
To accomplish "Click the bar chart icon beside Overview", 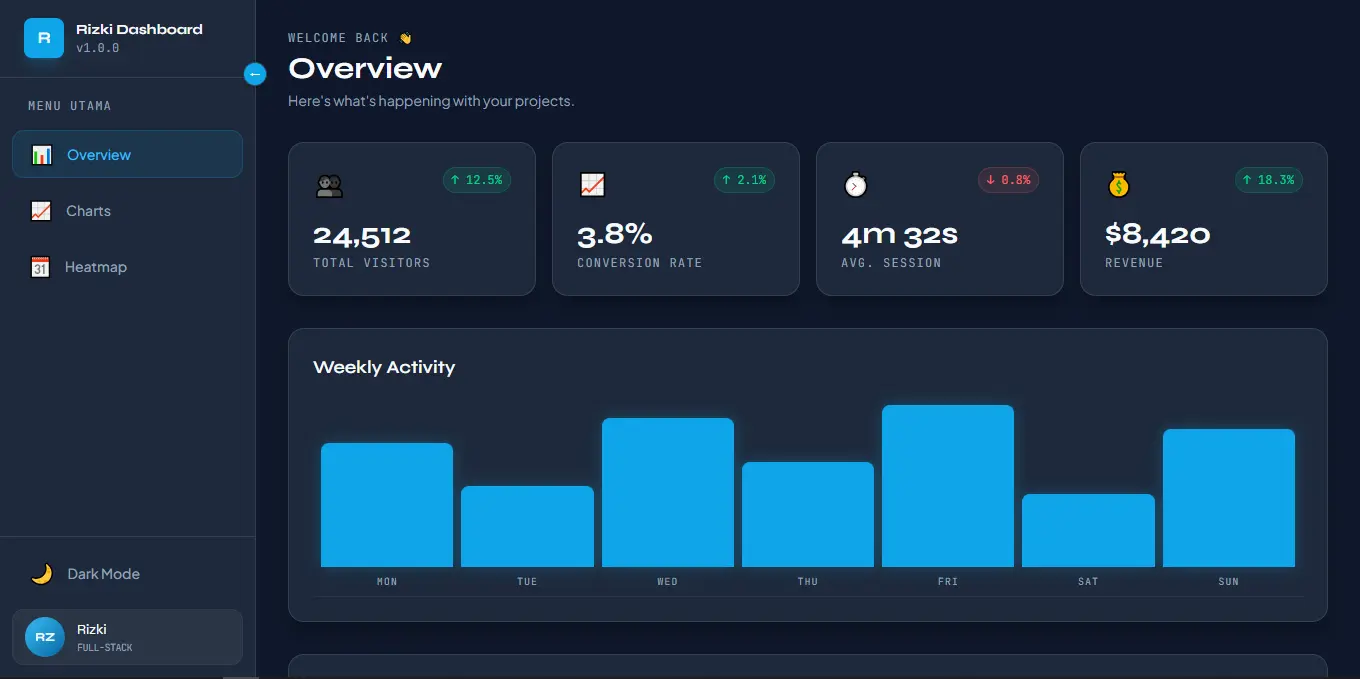I will coord(41,155).
